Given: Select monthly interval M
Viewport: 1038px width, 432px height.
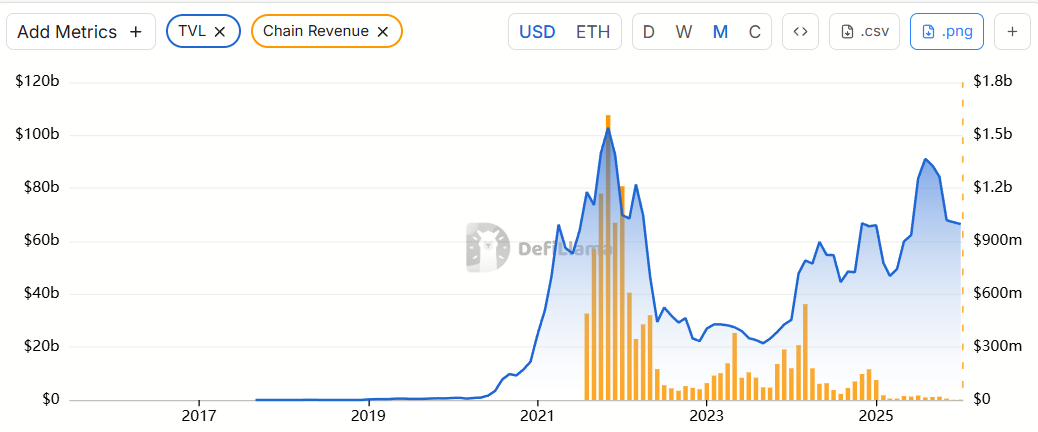Looking at the screenshot, I should point(720,31).
